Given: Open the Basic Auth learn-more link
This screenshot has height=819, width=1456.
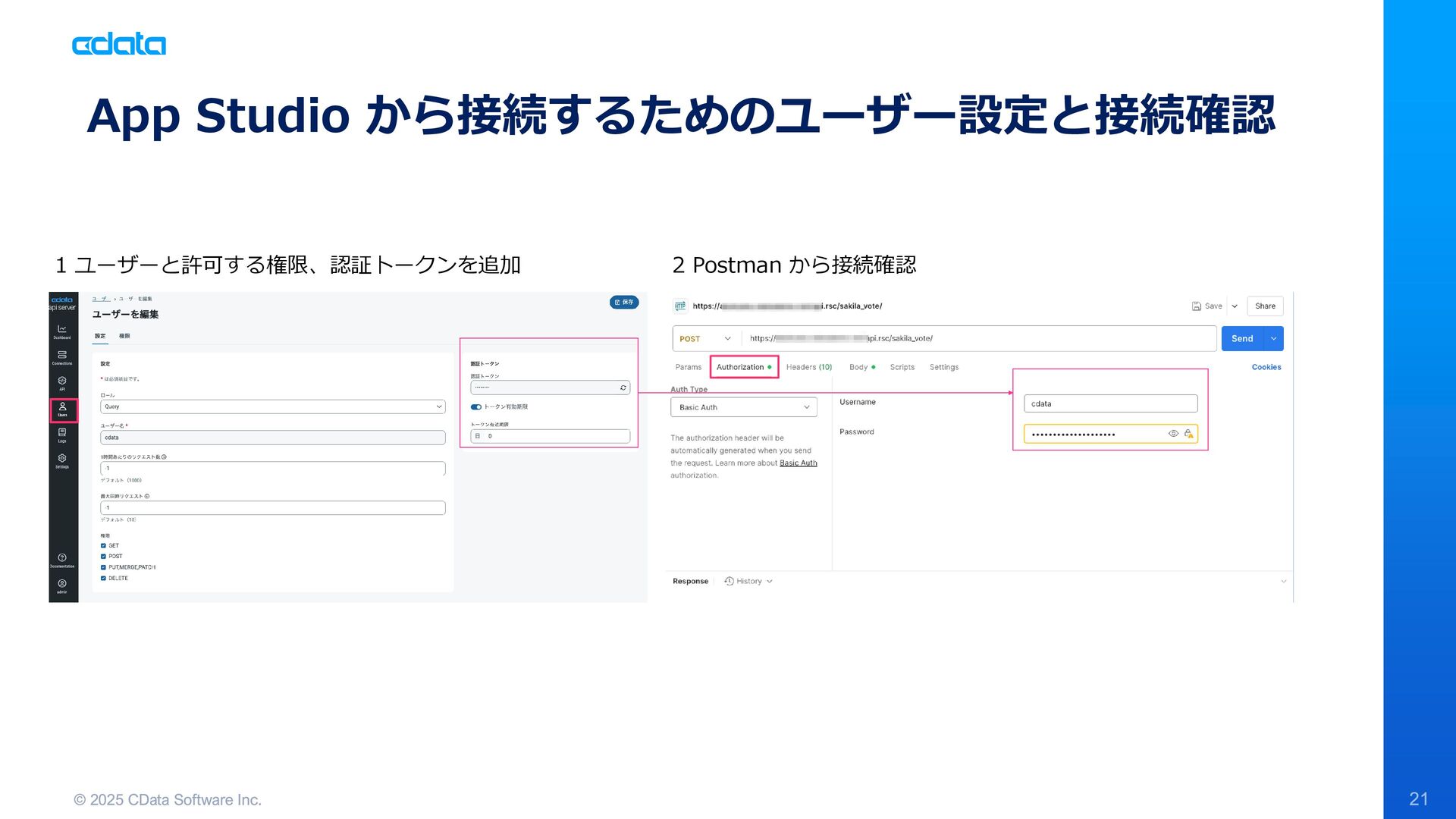Looking at the screenshot, I should click(798, 463).
